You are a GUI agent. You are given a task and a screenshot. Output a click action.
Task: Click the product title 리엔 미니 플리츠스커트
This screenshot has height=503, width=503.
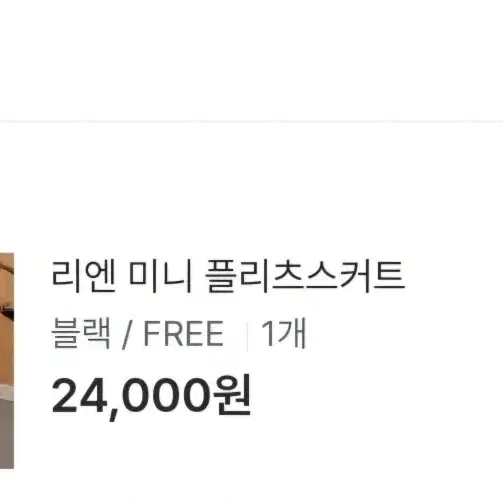tap(228, 277)
